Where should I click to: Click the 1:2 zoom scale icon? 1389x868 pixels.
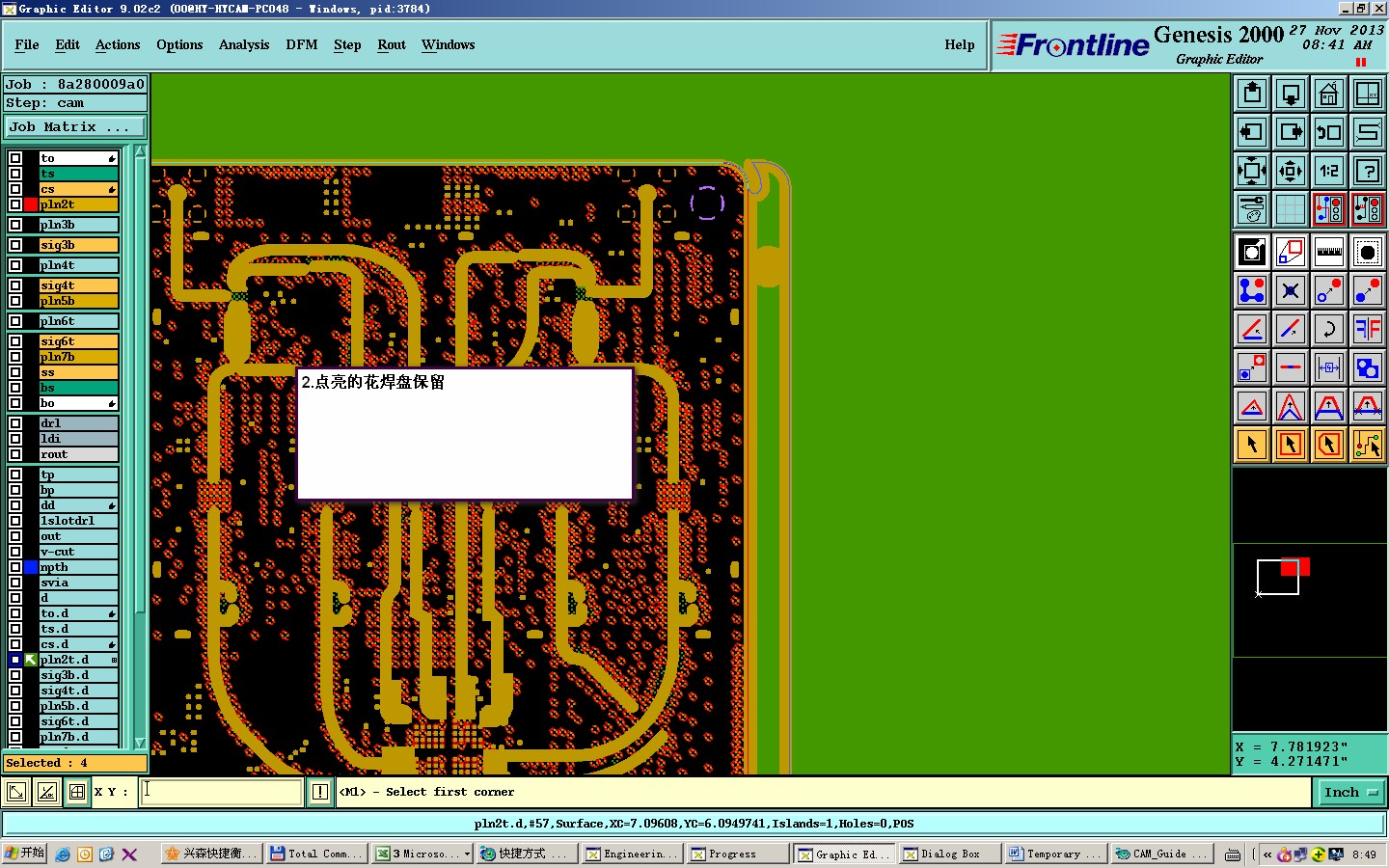pos(1329,171)
